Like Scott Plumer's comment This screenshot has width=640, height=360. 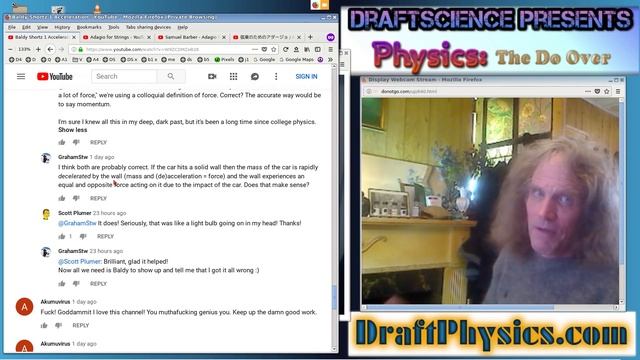(62, 236)
